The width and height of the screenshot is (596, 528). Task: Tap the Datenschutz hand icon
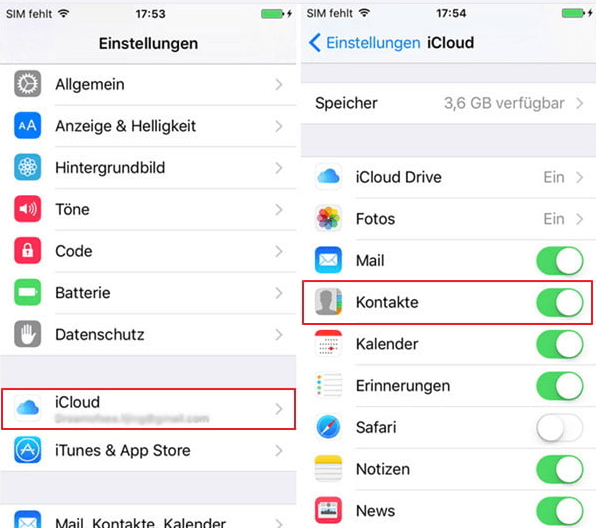pyautogui.click(x=27, y=334)
